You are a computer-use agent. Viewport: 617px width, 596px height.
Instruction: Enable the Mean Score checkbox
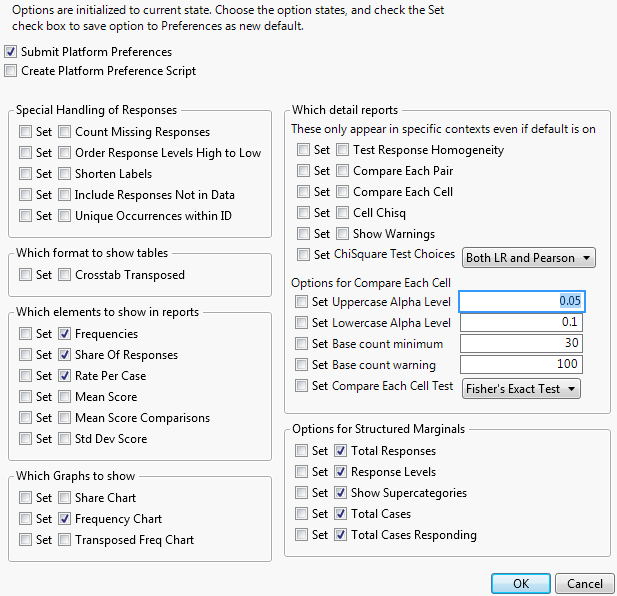[65, 397]
